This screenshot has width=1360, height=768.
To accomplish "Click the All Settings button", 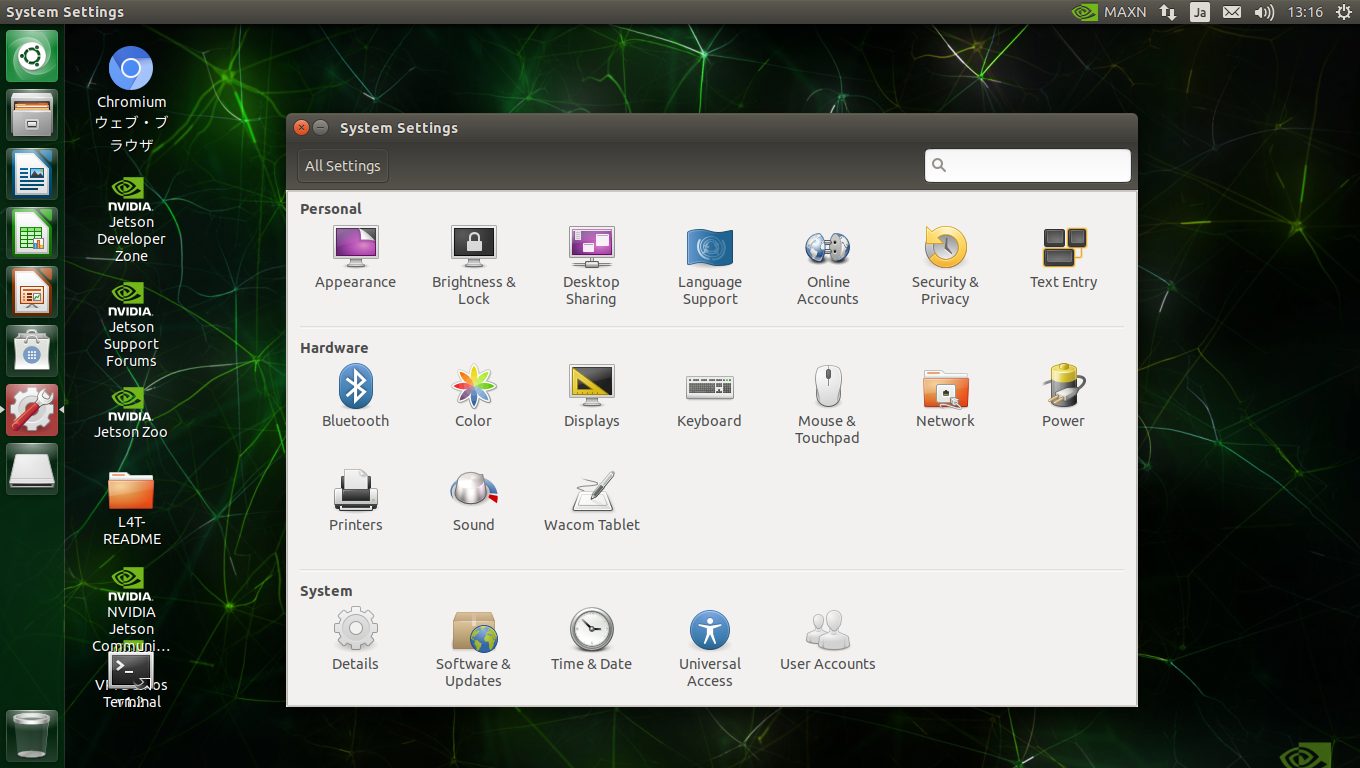I will (x=343, y=166).
